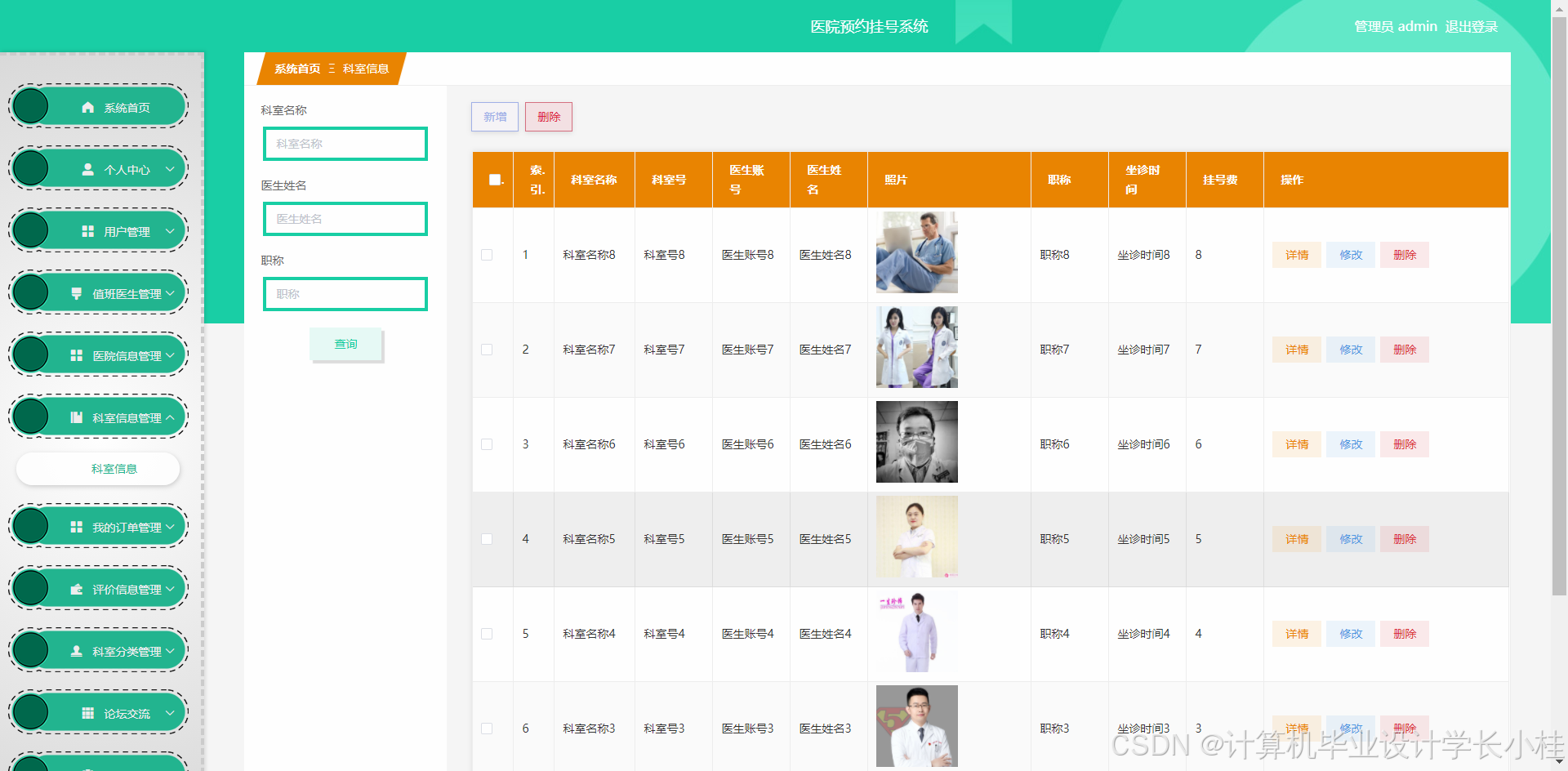Expand the 我的订单管理 menu chevron
Image resolution: width=1568 pixels, height=771 pixels.
170,528
